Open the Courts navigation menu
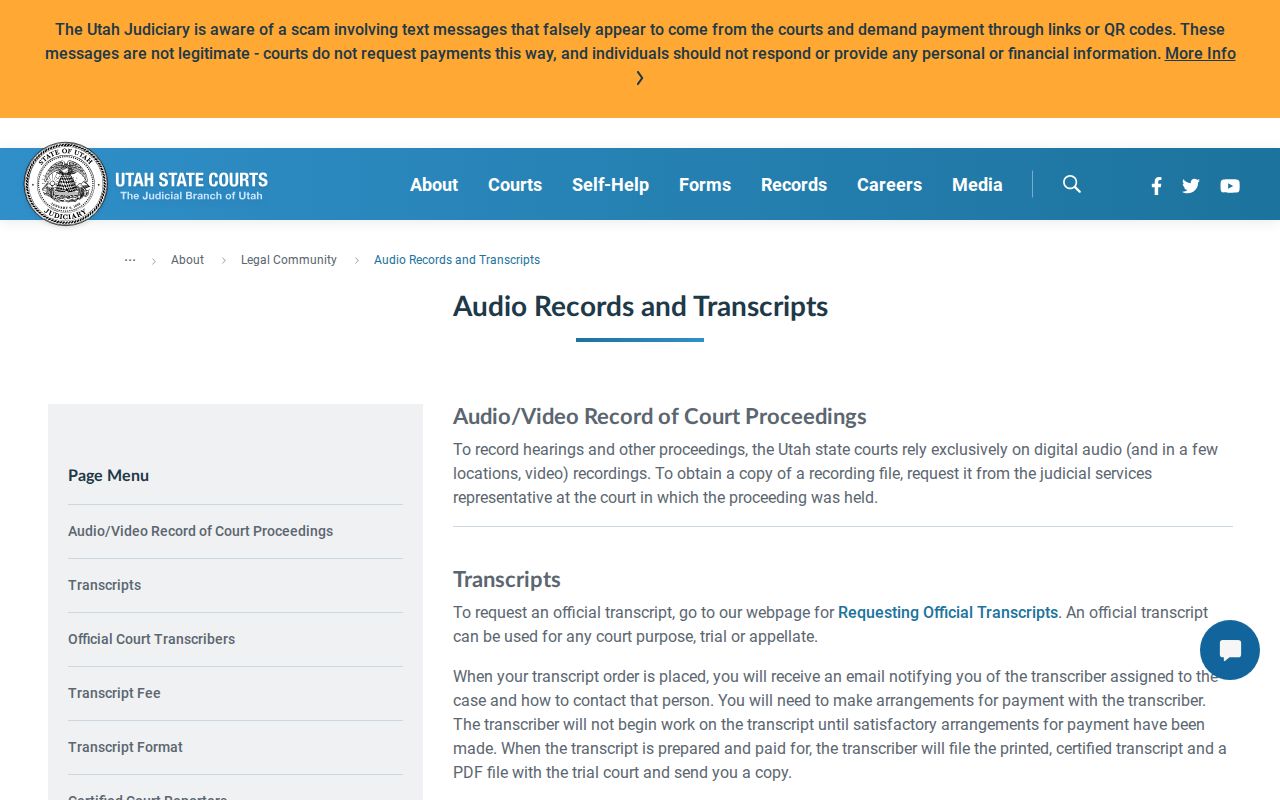1280x800 pixels. tap(515, 185)
